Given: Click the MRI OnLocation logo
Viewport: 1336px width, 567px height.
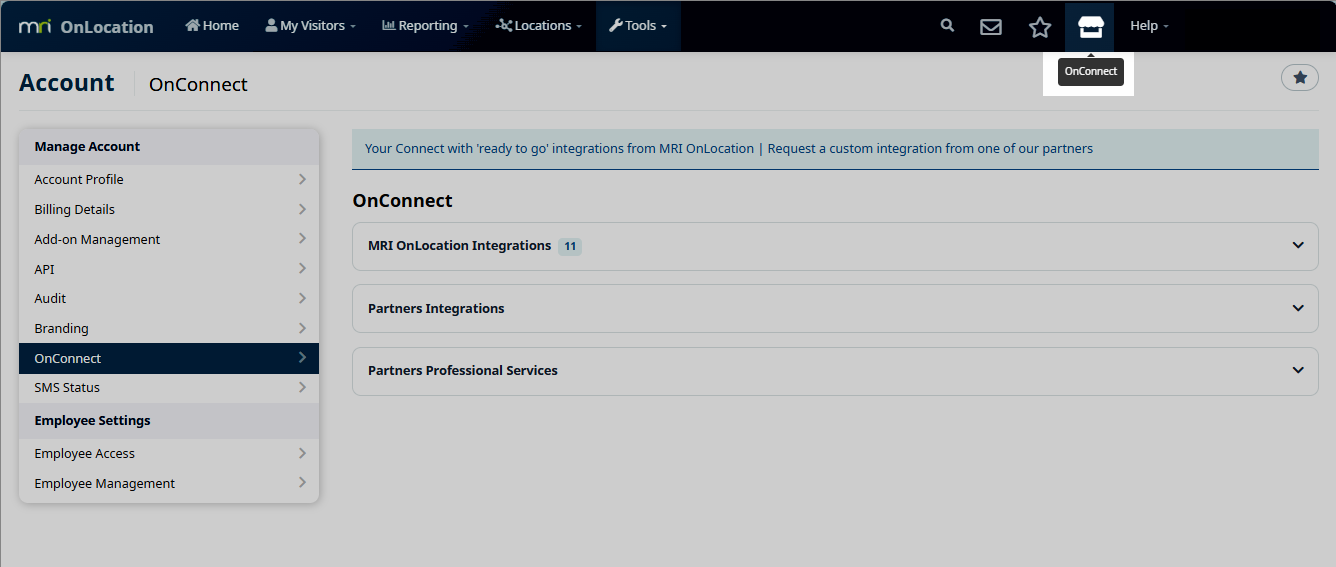Looking at the screenshot, I should pos(86,27).
